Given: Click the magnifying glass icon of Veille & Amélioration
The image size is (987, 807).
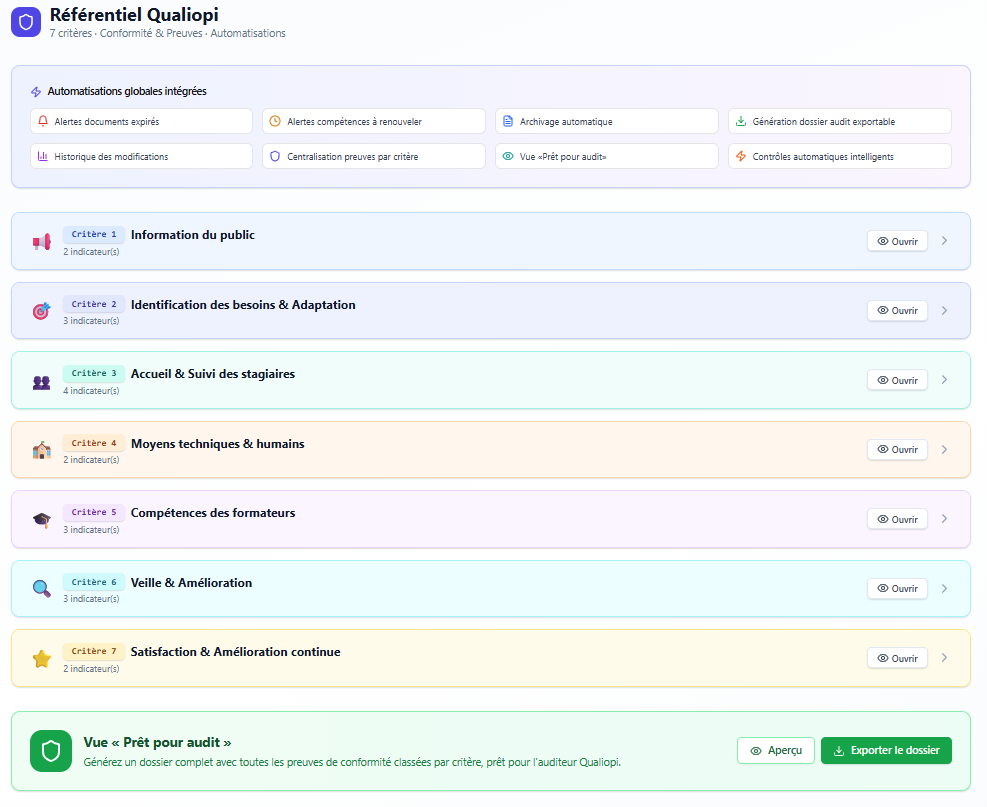Looking at the screenshot, I should [x=42, y=589].
